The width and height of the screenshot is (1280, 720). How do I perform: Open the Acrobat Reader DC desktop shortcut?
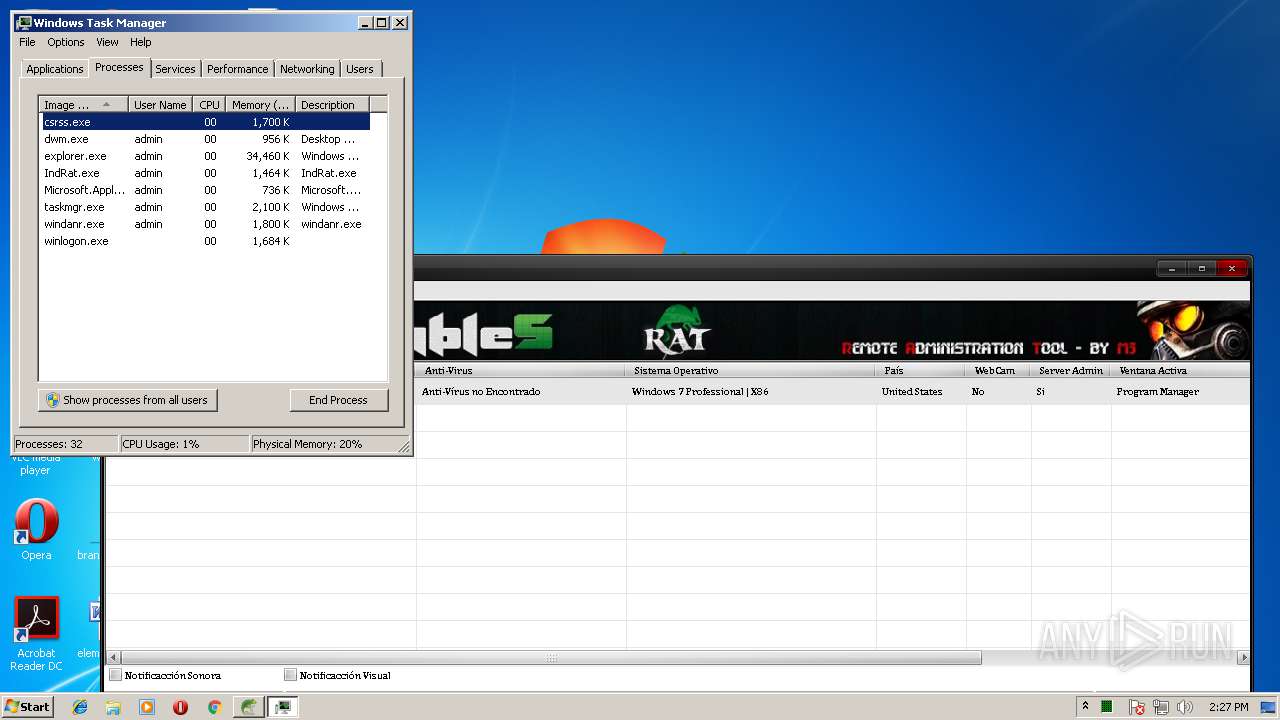(x=36, y=634)
